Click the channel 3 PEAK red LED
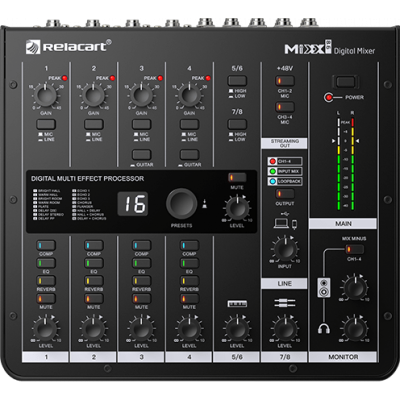This screenshot has width=400, height=400. (160, 78)
